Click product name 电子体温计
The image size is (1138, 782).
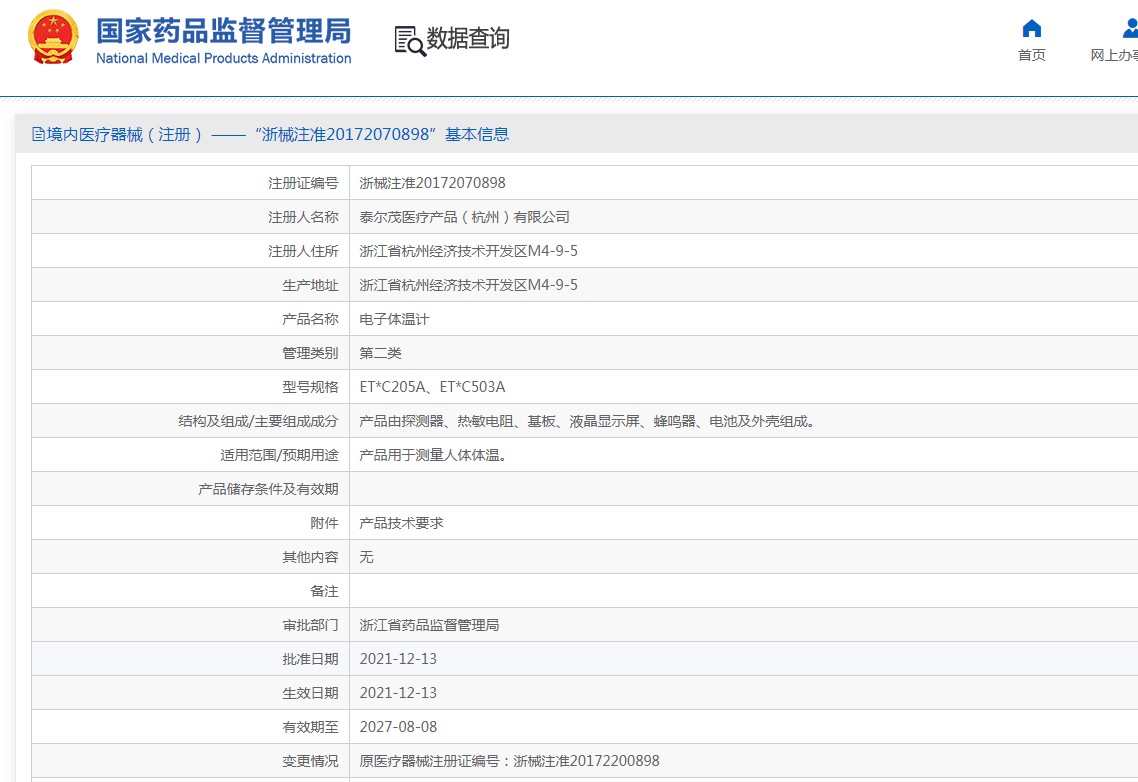click(x=394, y=319)
